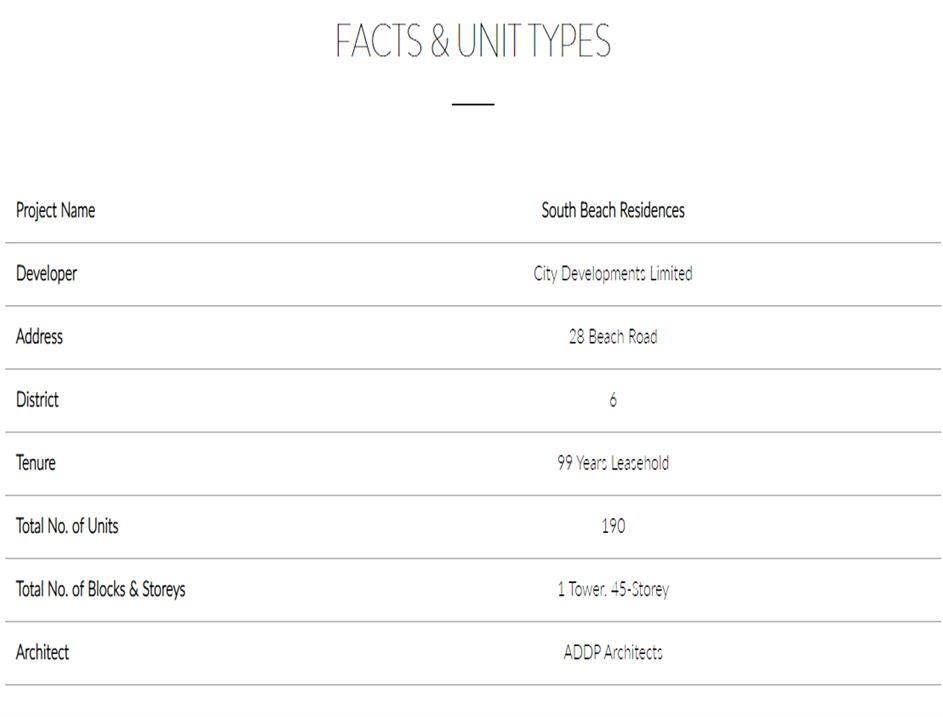The width and height of the screenshot is (943, 717).
Task: Click City Developments Limited text
Action: (612, 273)
